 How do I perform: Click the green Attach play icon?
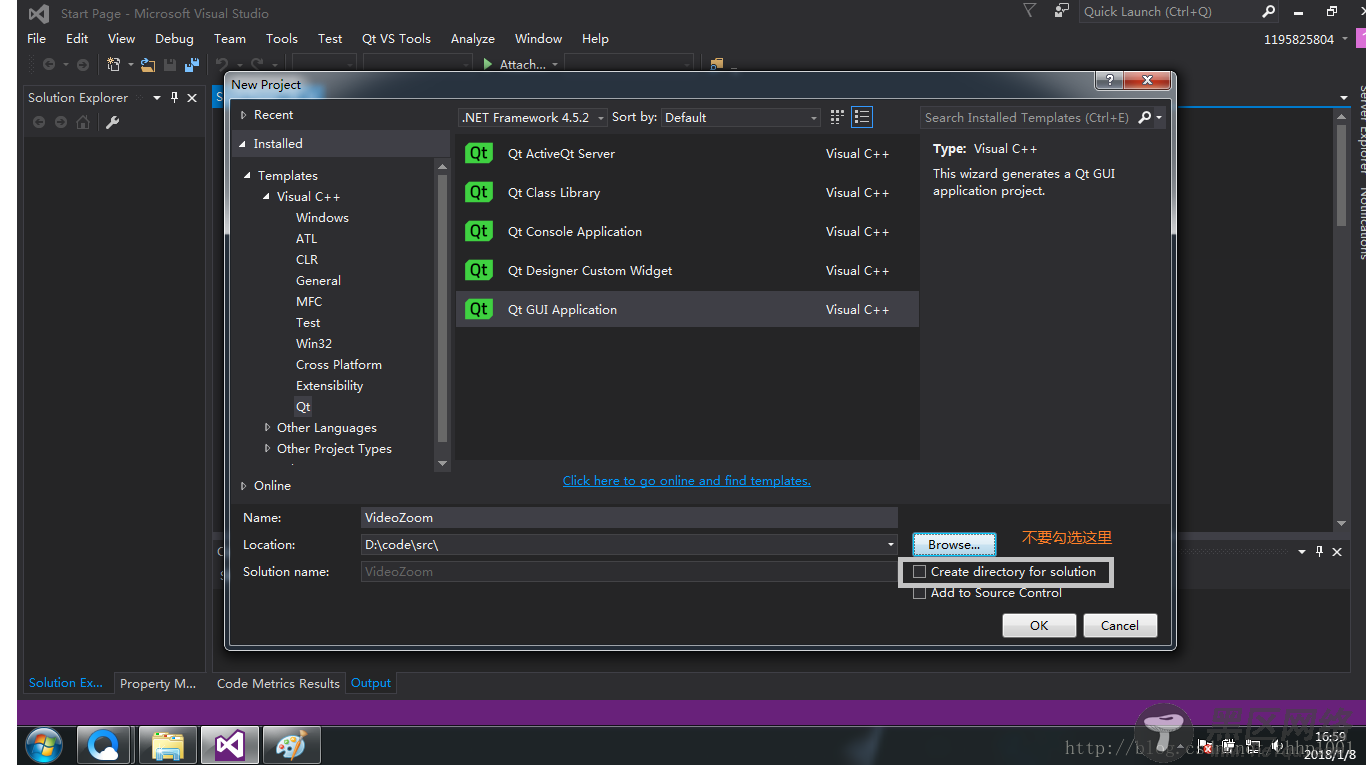tap(488, 64)
